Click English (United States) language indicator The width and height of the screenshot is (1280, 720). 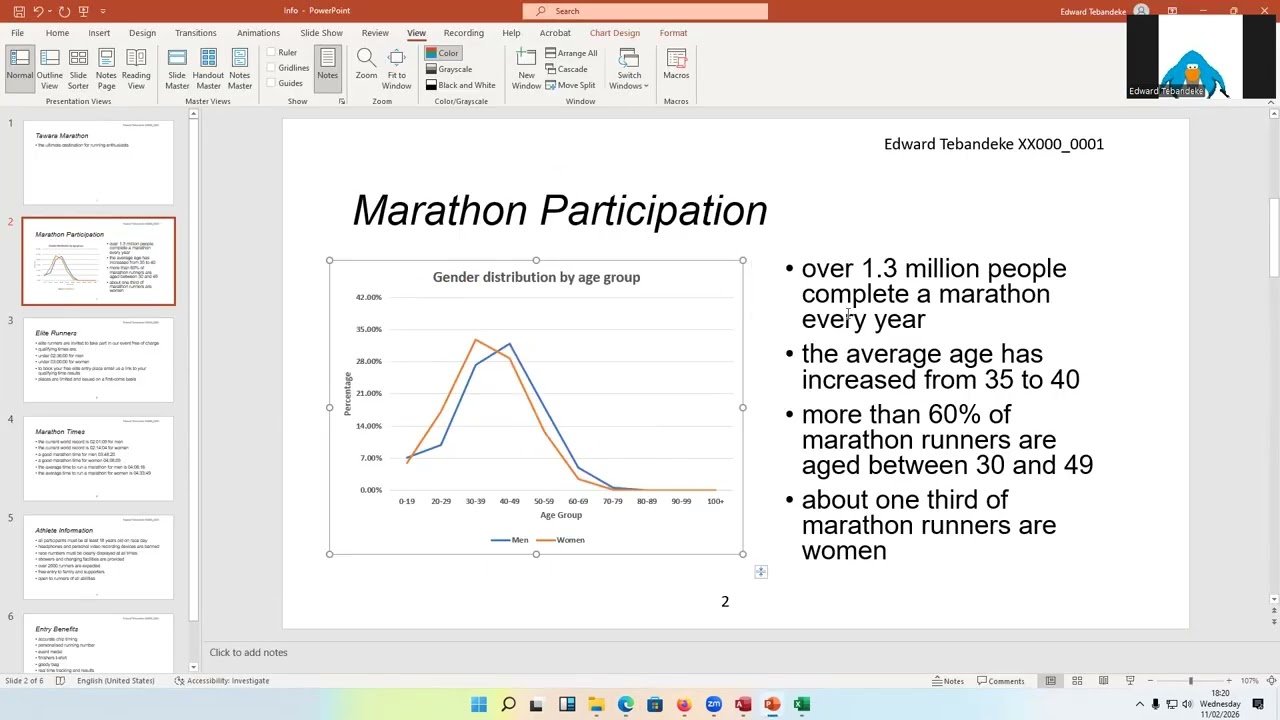[115, 681]
